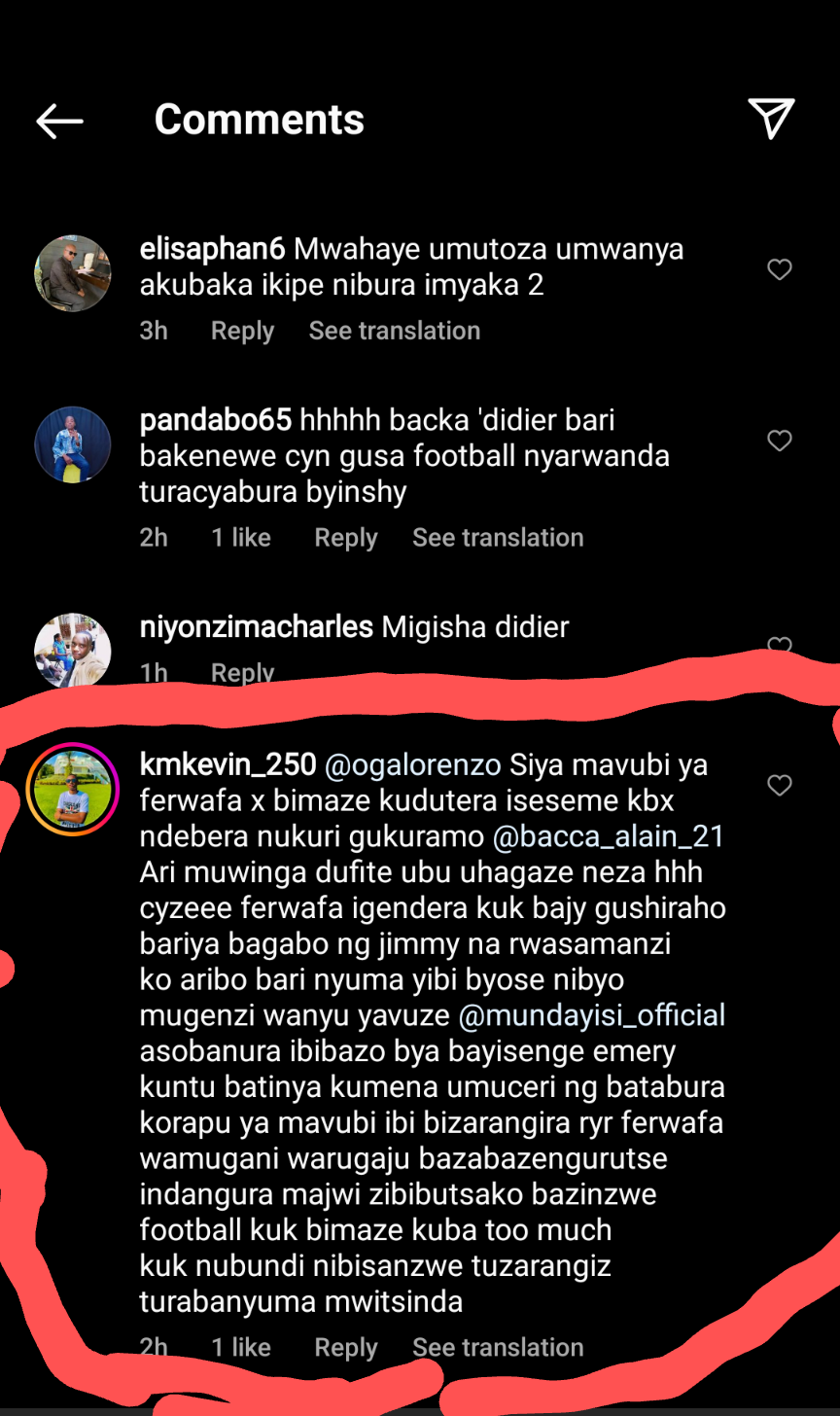See translation of kmkevin_250's comment
The height and width of the screenshot is (1416, 840).
pyautogui.click(x=498, y=1347)
